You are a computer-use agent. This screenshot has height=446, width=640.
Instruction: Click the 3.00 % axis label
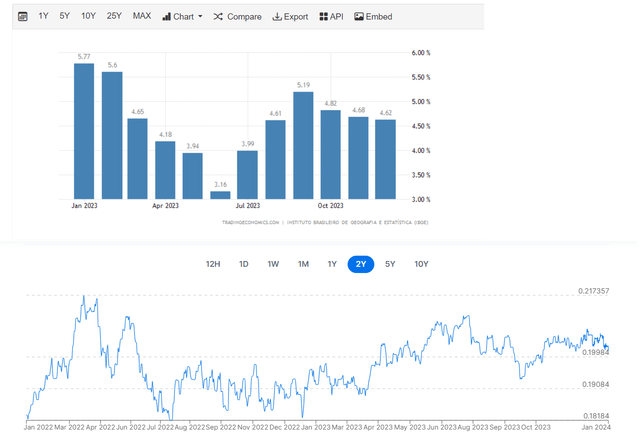tap(421, 200)
